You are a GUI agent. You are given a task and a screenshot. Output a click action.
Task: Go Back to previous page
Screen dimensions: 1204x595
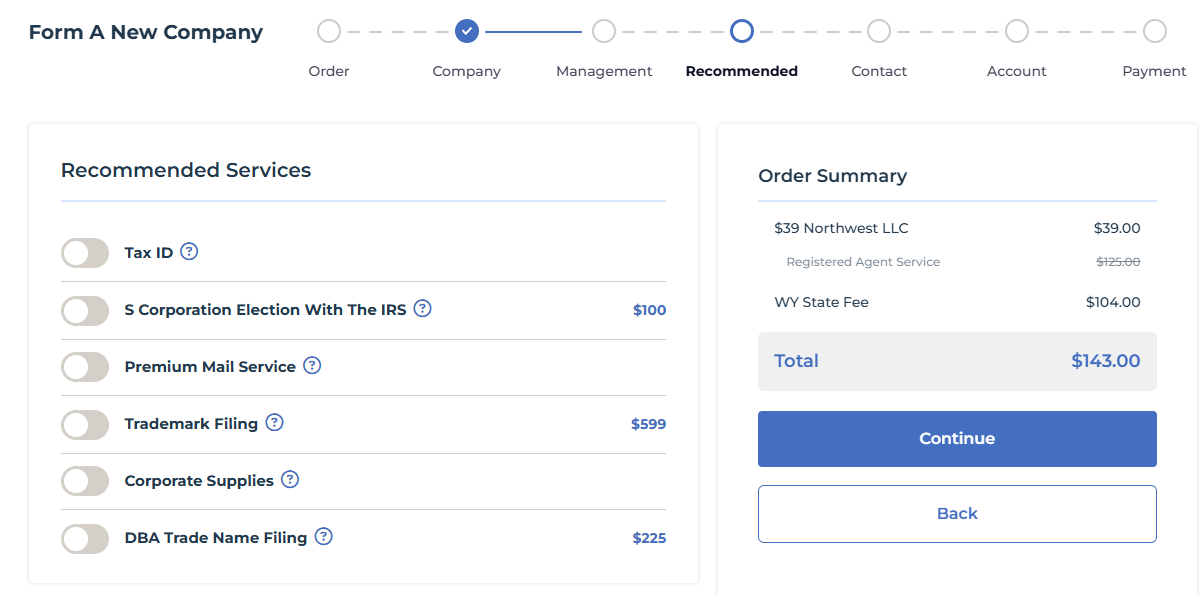tap(957, 514)
